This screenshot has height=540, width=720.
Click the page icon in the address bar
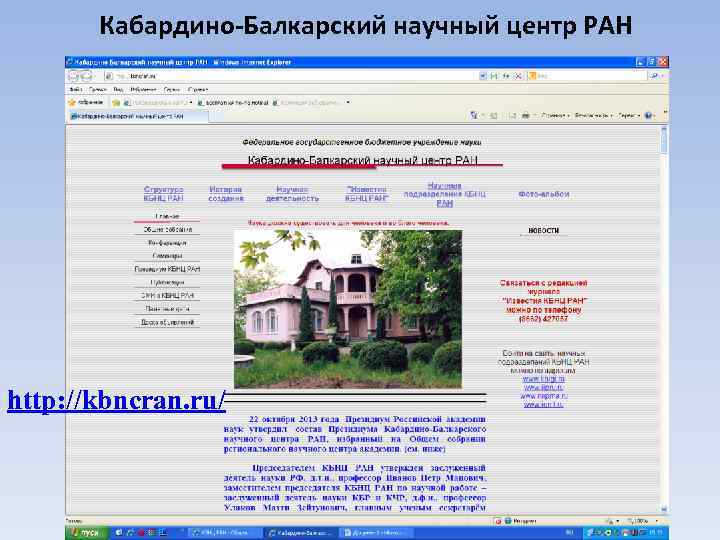tap(109, 76)
